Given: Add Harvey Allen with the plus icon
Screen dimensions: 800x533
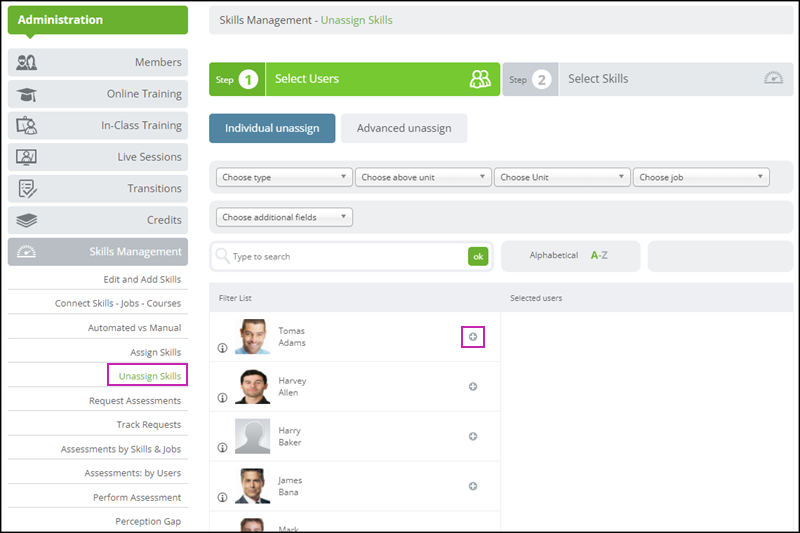Looking at the screenshot, I should coord(473,387).
